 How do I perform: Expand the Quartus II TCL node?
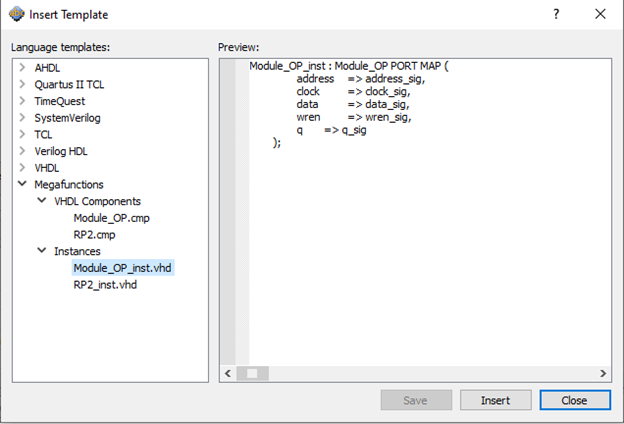click(x=23, y=85)
